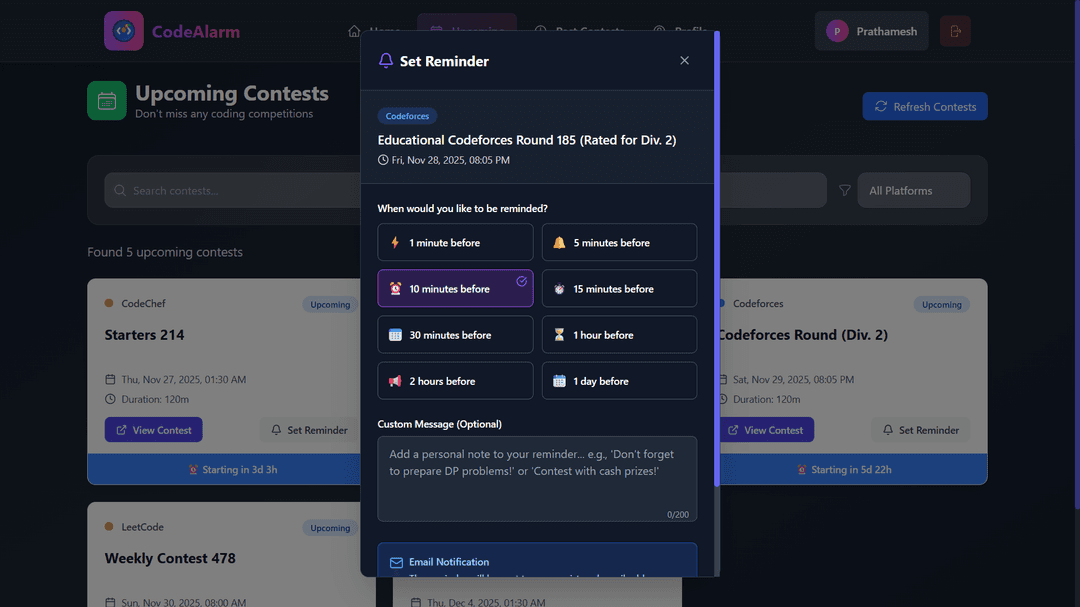Click the CodeAlarm logo icon
The width and height of the screenshot is (1080, 607).
[123, 31]
